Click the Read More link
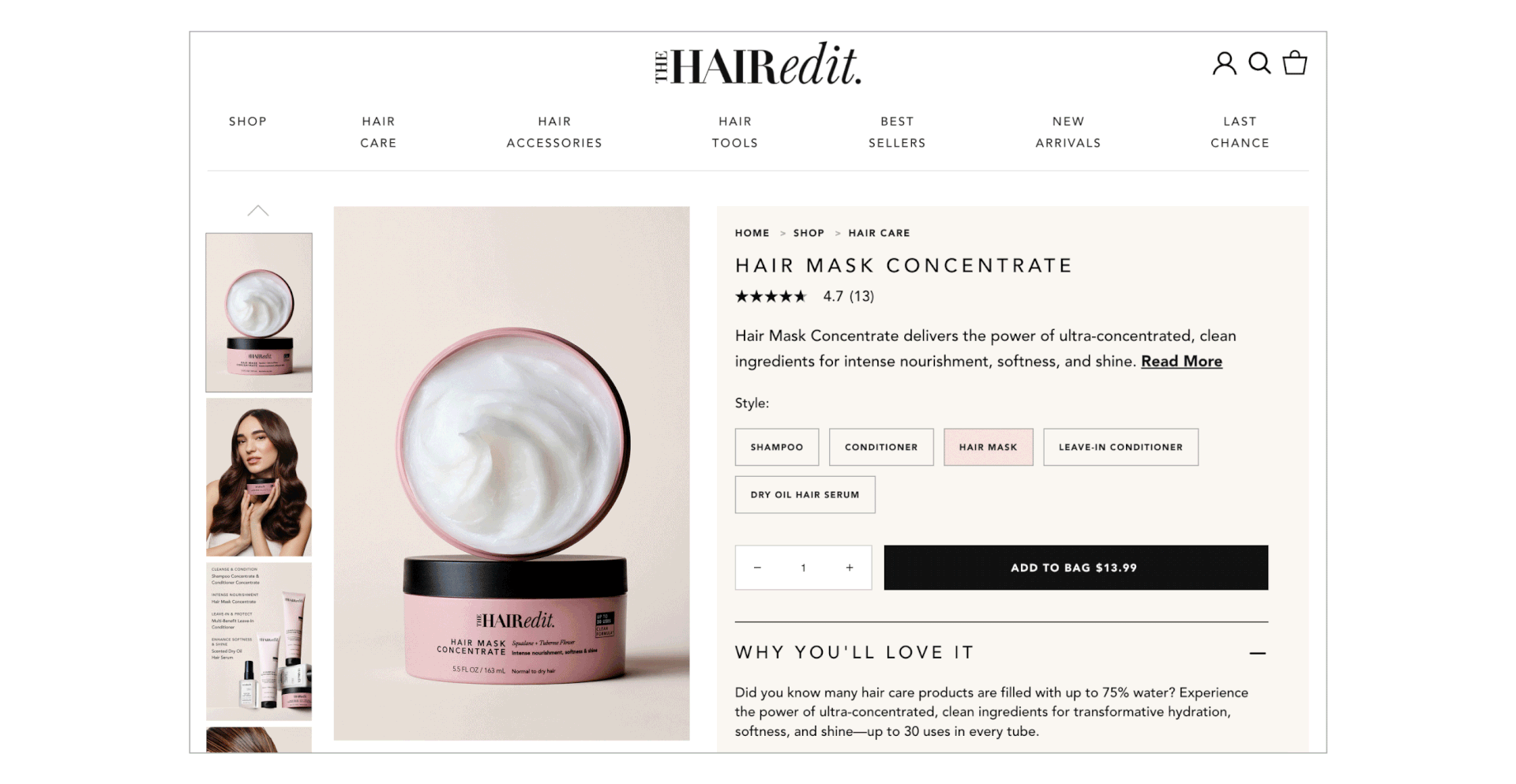Image resolution: width=1516 pixels, height=784 pixels. 1181,361
